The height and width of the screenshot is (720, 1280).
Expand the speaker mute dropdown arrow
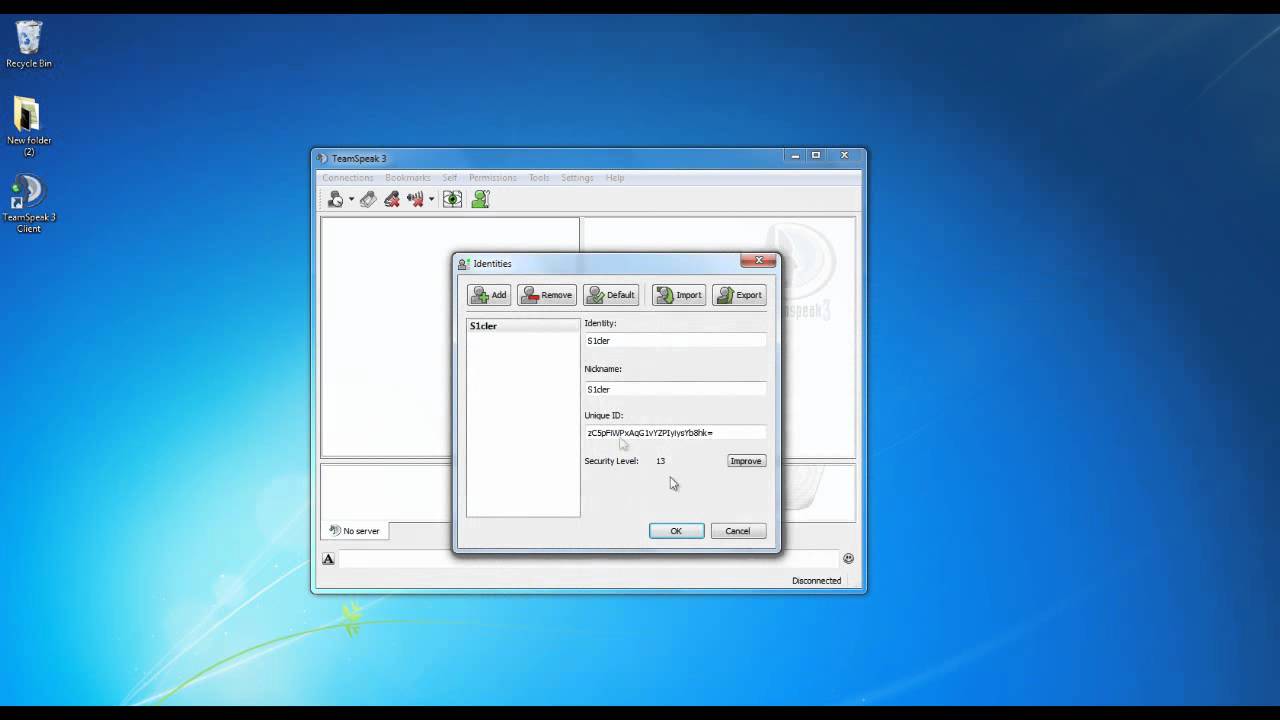431,200
